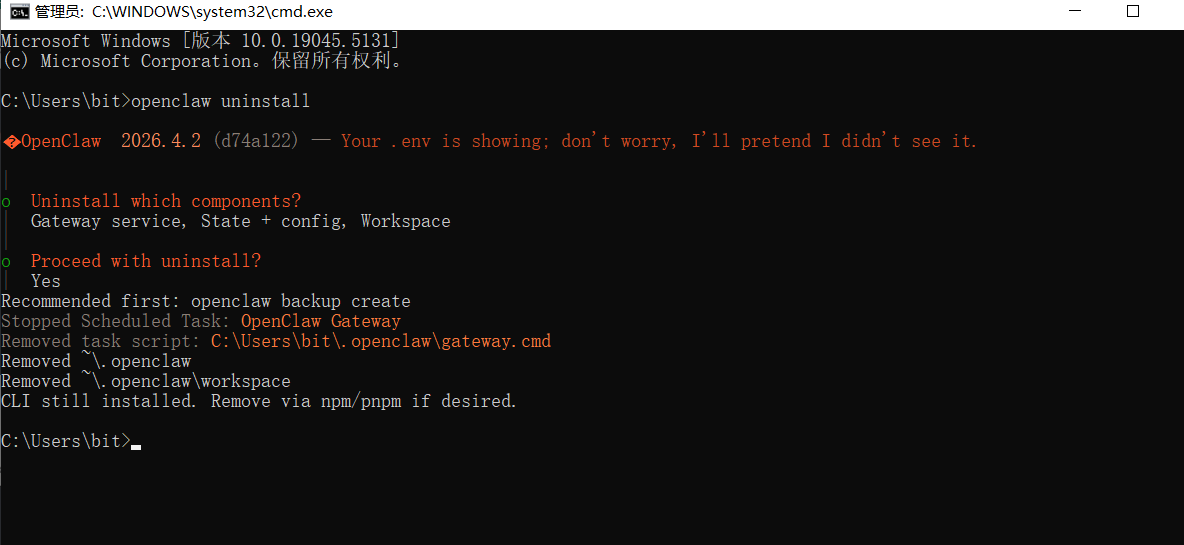This screenshot has width=1184, height=545.
Task: Click the version number 2026.4.2
Action: [160, 141]
